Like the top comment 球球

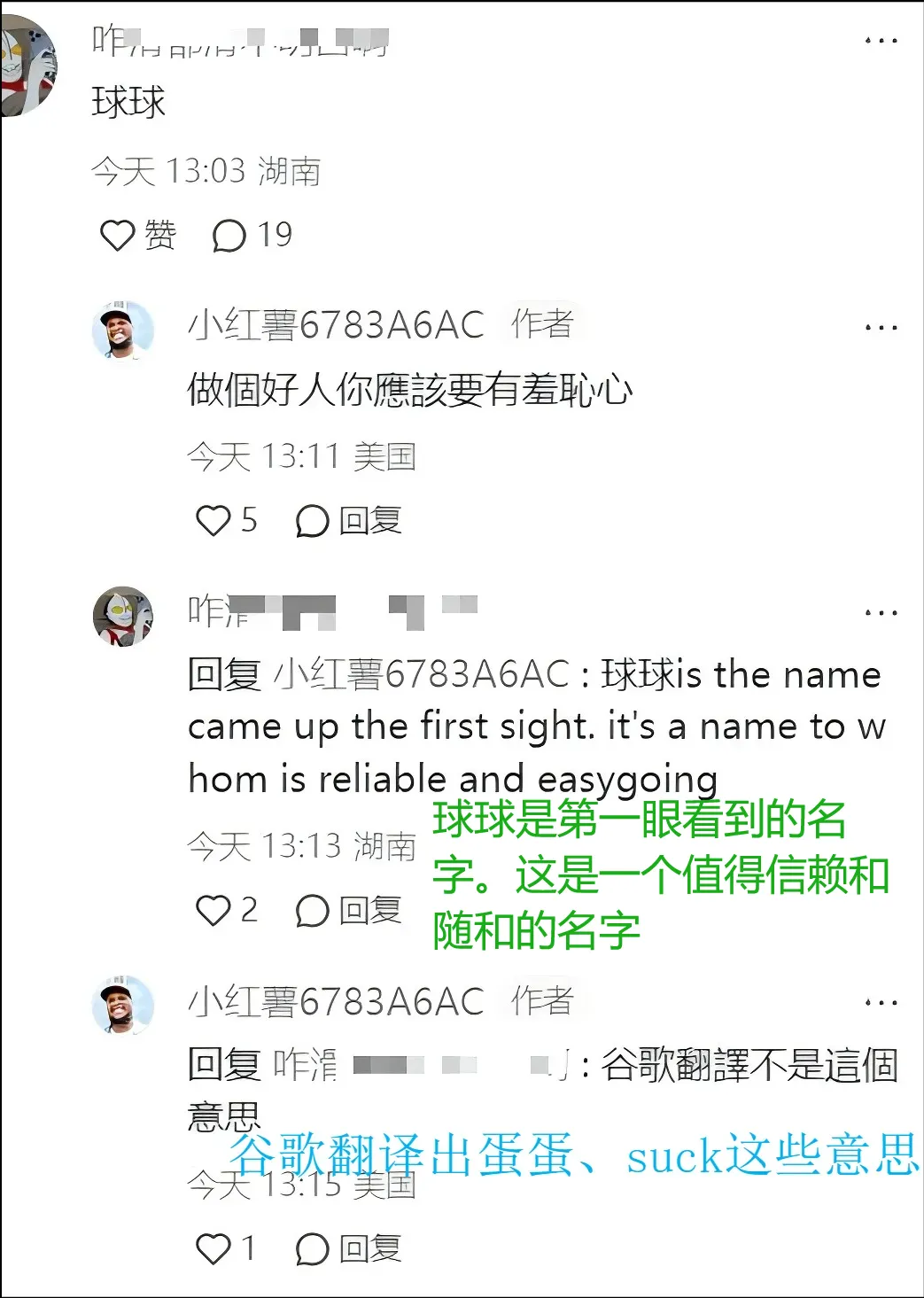137,236
